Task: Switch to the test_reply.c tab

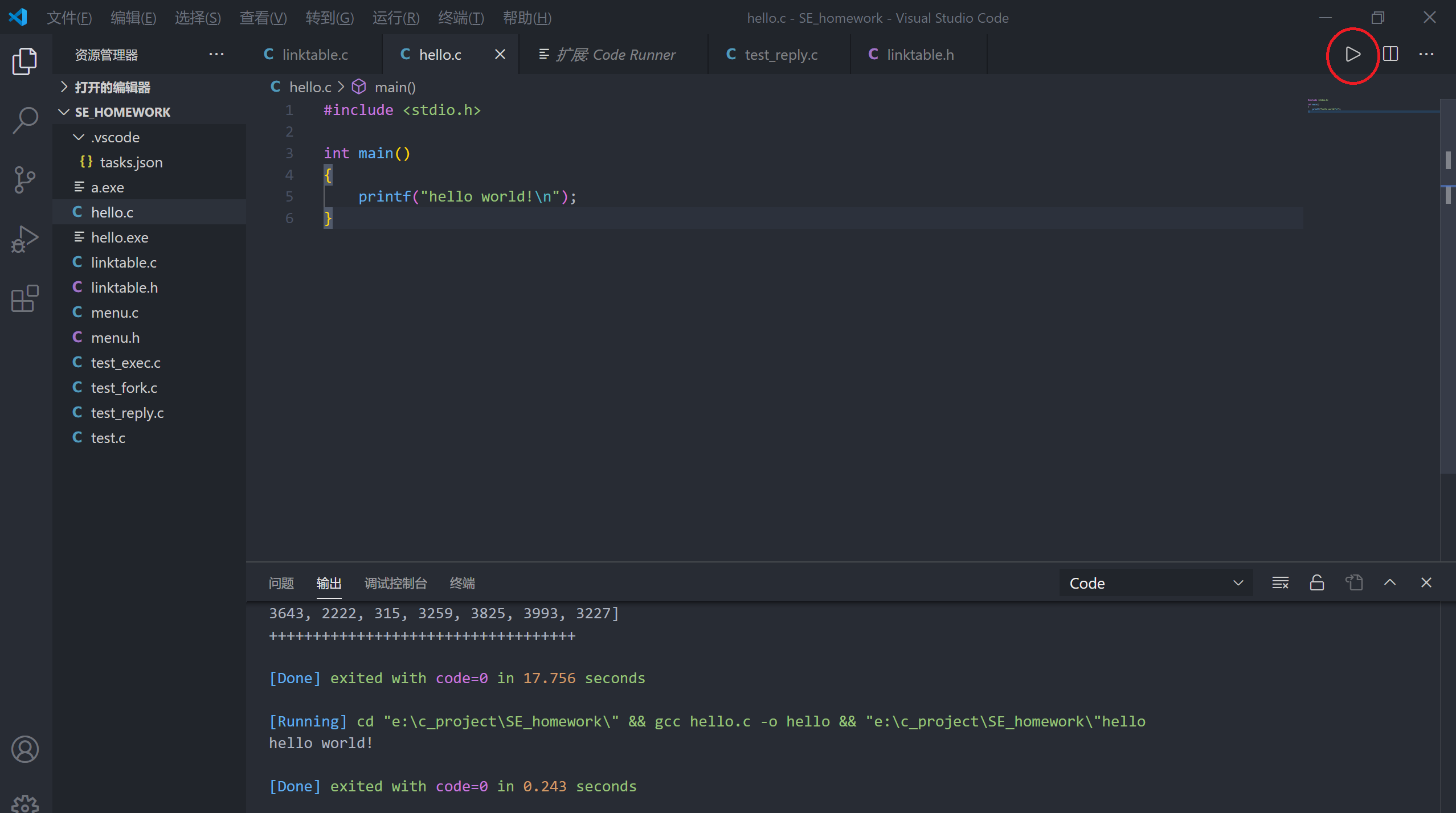Action: click(780, 55)
